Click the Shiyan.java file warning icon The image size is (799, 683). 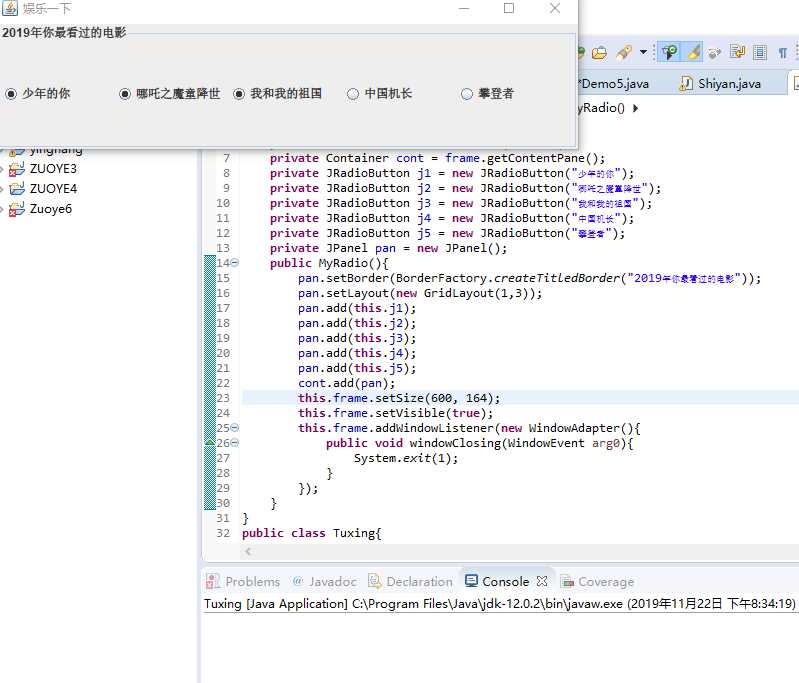click(686, 84)
